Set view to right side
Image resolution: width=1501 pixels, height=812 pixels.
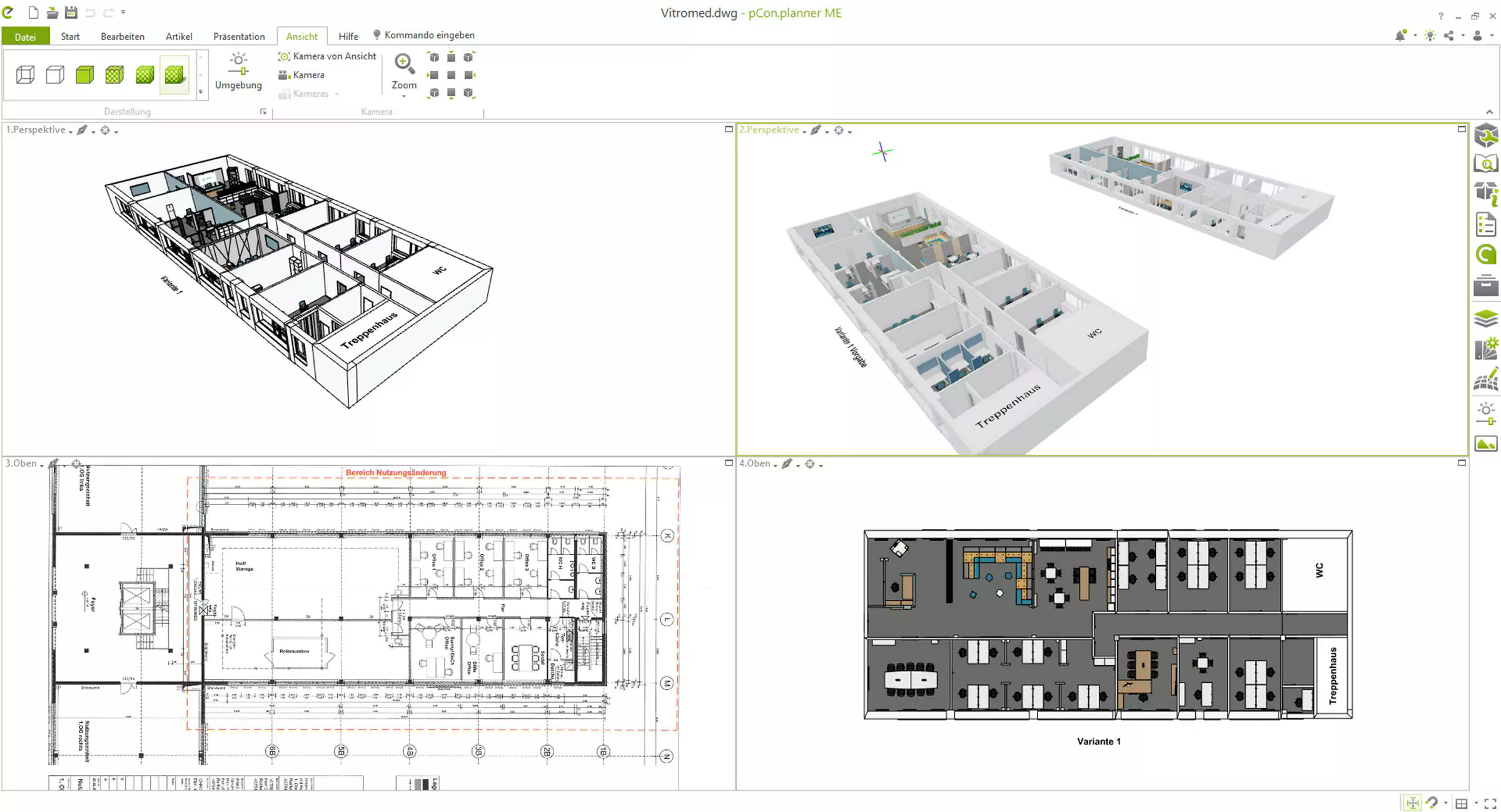(469, 75)
